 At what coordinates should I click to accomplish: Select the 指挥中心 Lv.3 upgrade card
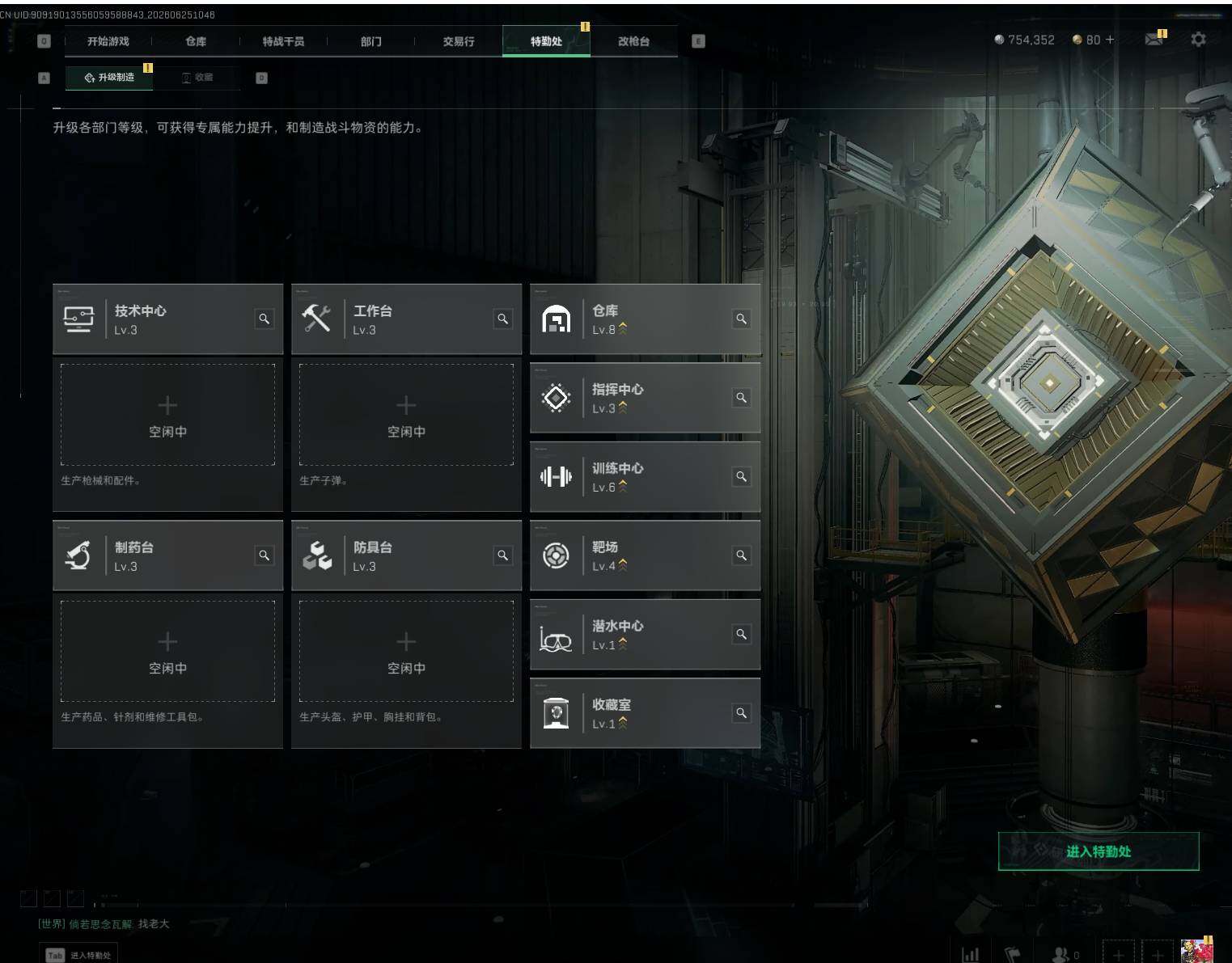click(x=645, y=398)
